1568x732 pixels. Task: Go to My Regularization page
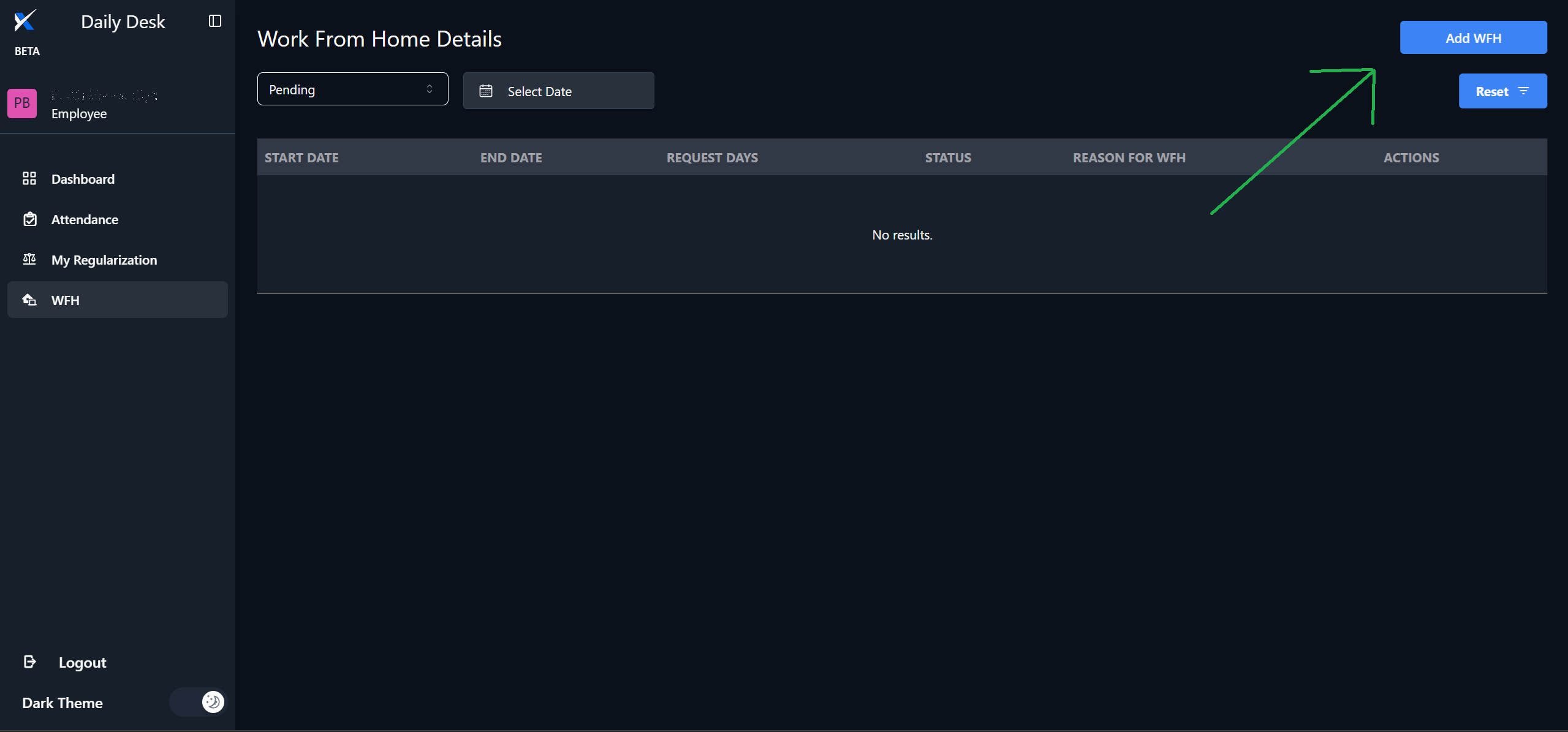(104, 260)
